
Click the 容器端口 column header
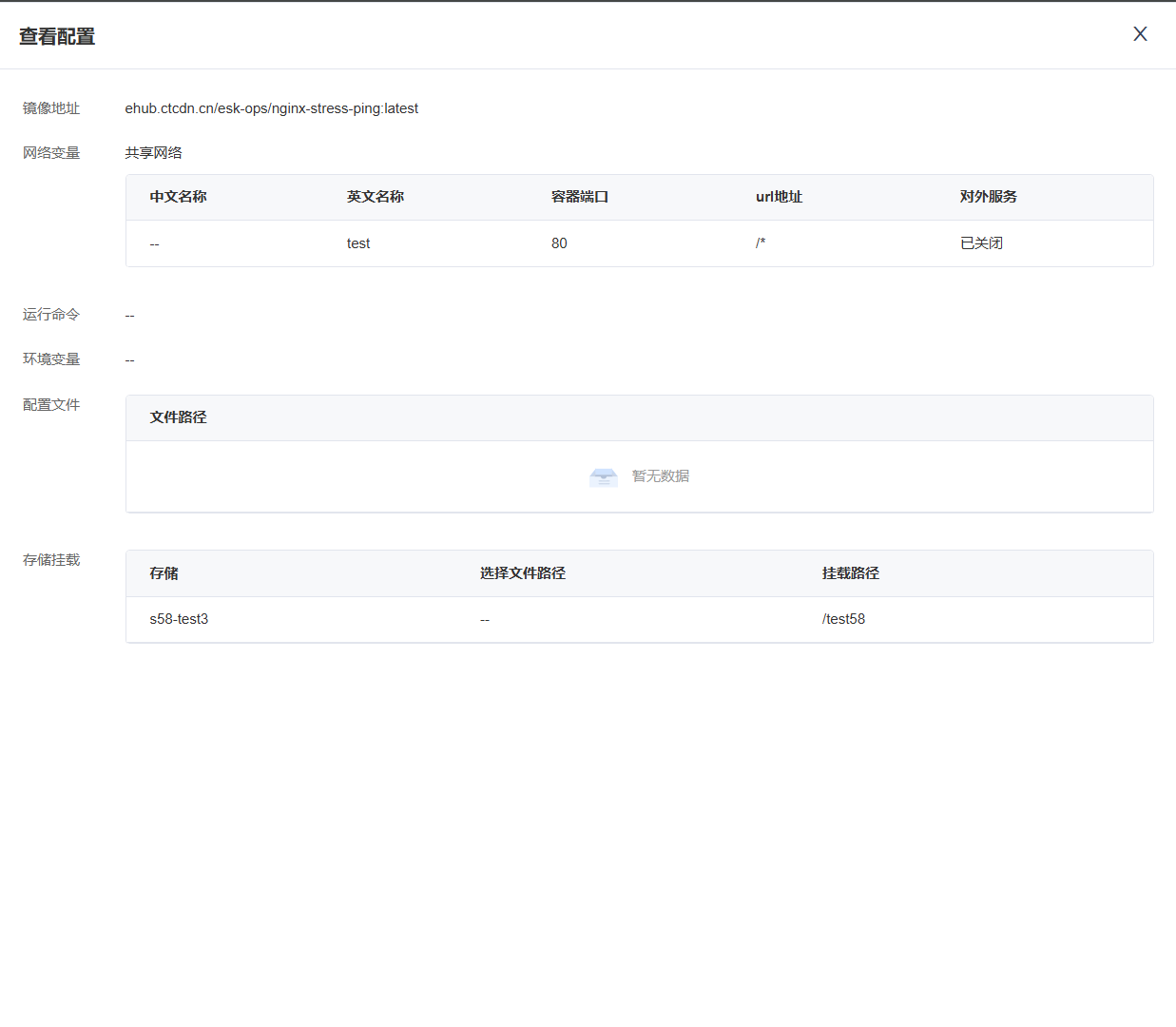pyautogui.click(x=580, y=197)
